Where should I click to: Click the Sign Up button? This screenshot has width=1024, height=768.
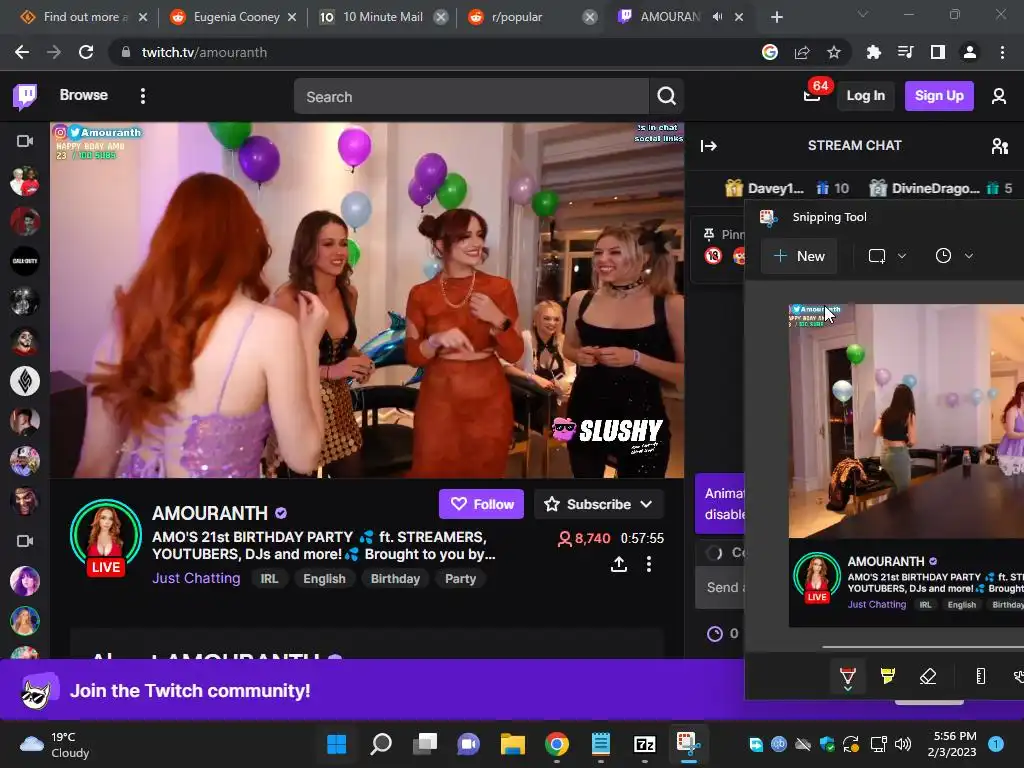[939, 96]
